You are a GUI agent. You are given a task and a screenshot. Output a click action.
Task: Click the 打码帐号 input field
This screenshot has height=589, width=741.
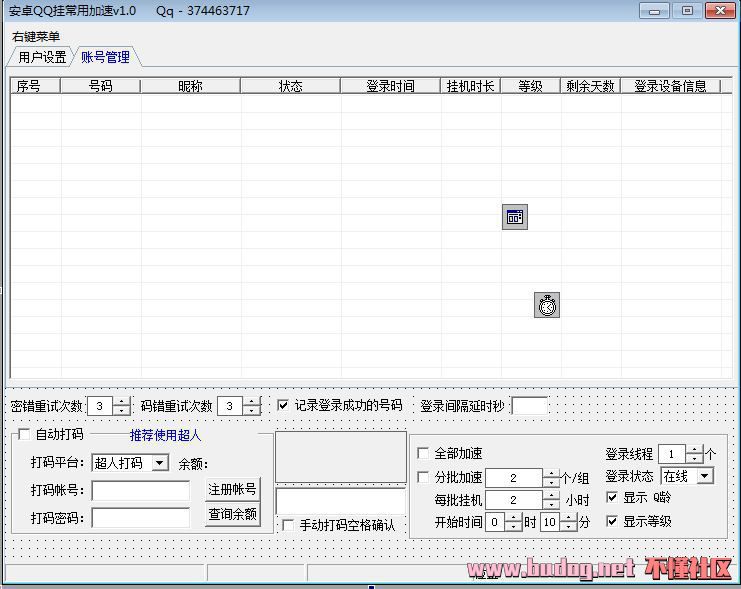pyautogui.click(x=141, y=491)
